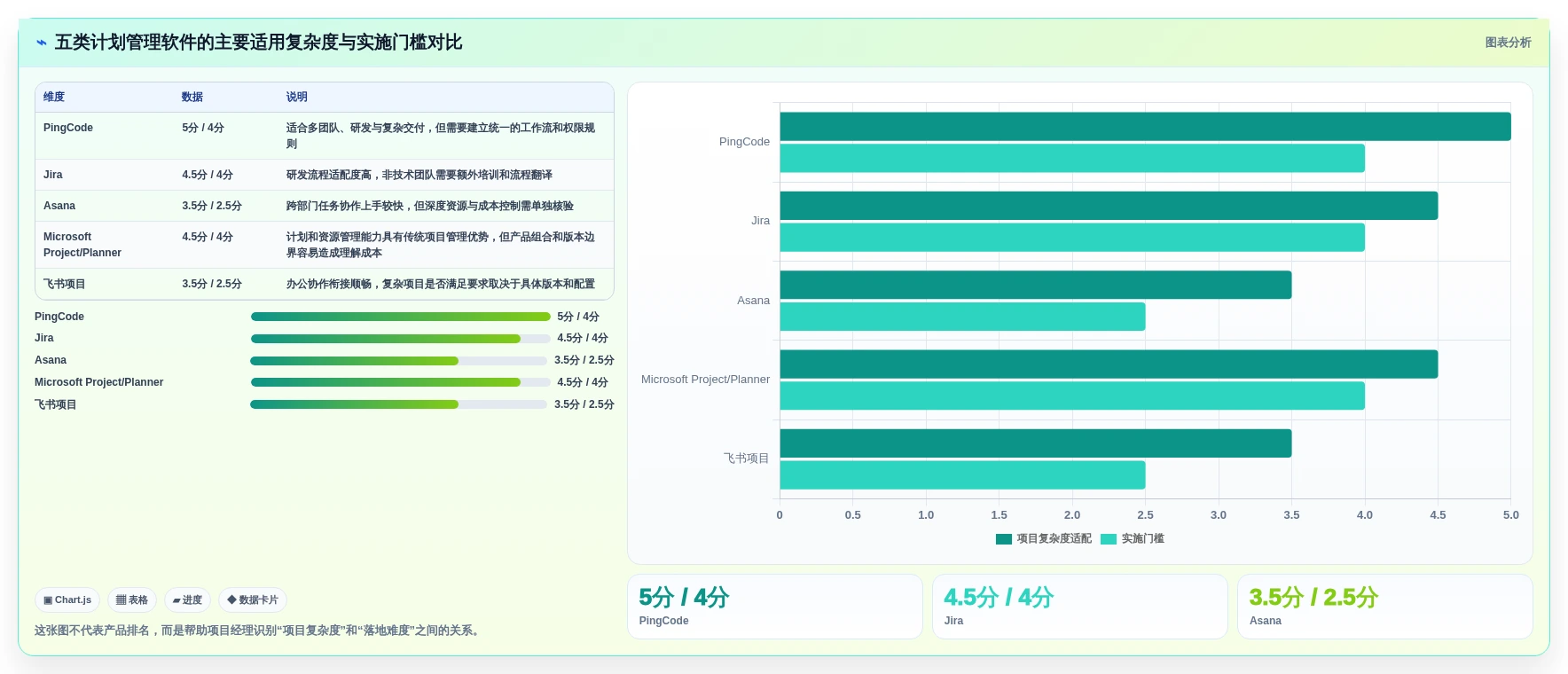
Task: Click the Microsoft Project/Planner progress bar
Action: (401, 382)
